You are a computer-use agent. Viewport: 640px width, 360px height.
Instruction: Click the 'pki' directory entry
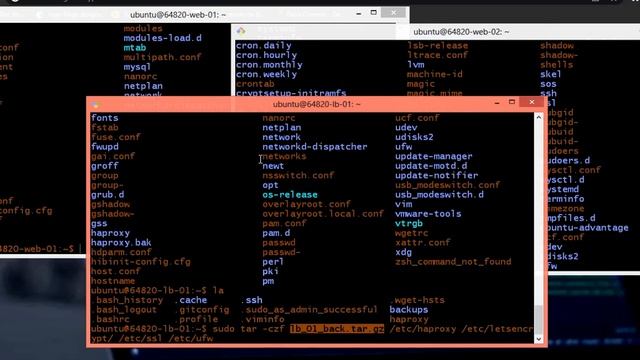pyautogui.click(x=270, y=271)
